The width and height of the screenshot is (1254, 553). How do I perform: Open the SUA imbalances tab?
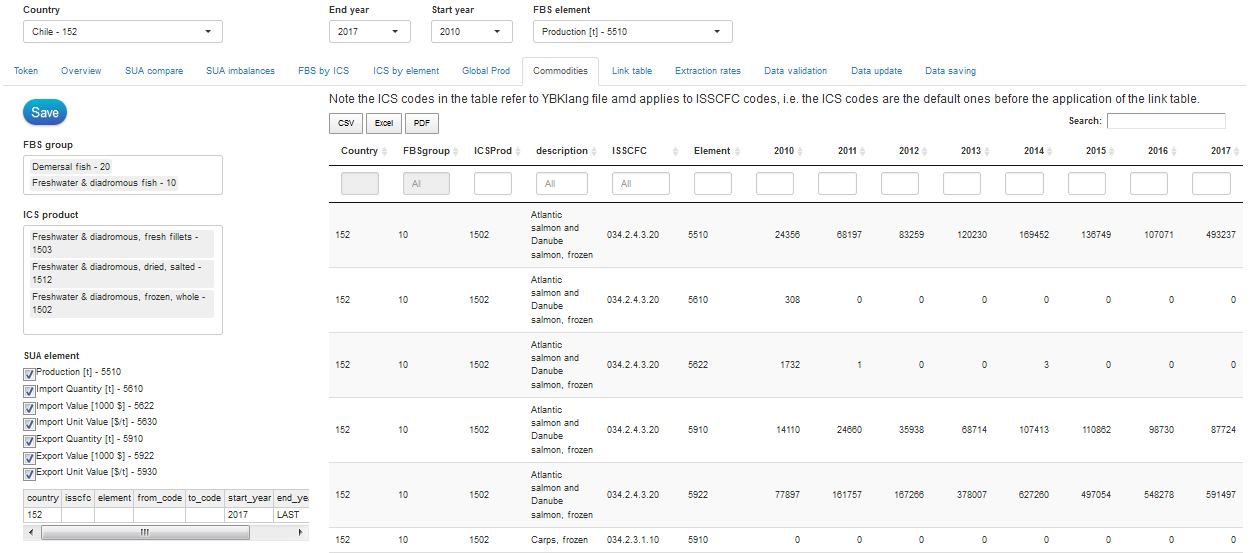[240, 71]
